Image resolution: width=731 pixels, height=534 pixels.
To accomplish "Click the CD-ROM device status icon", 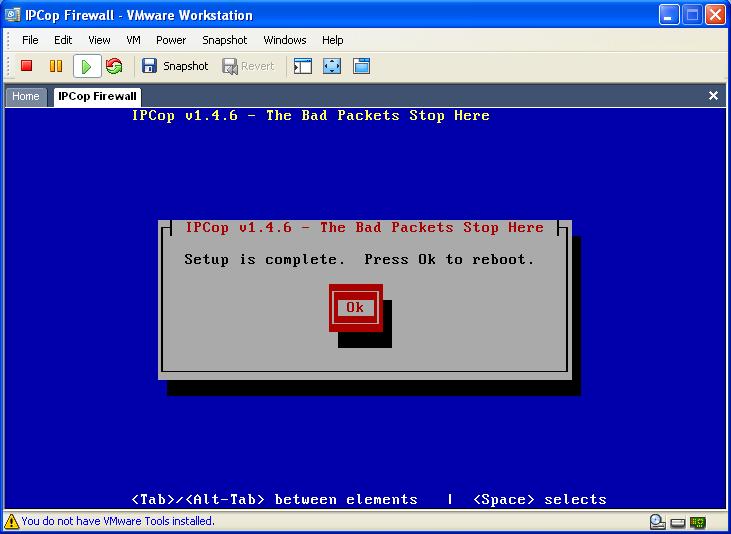I will point(657,521).
